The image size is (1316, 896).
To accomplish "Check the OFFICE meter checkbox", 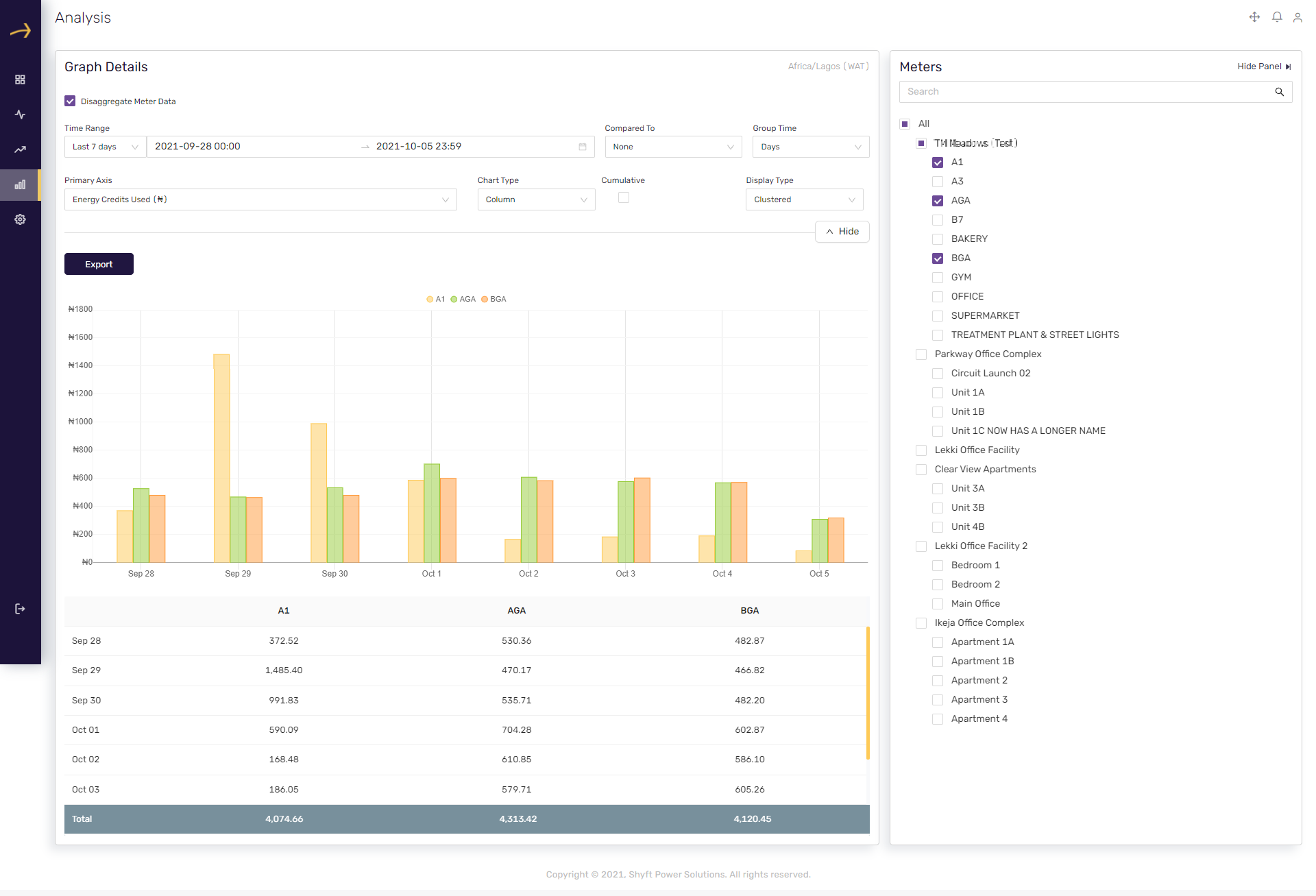I will coord(938,297).
